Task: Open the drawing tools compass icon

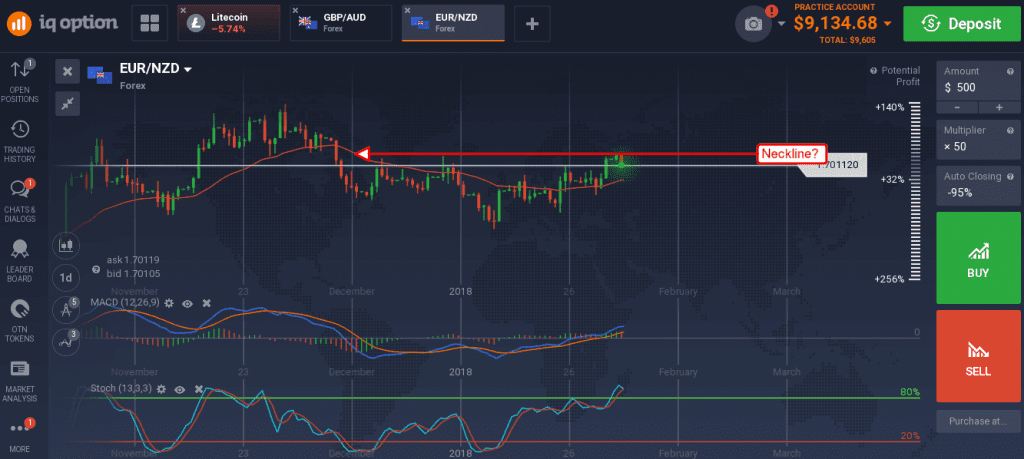Action: point(66,308)
